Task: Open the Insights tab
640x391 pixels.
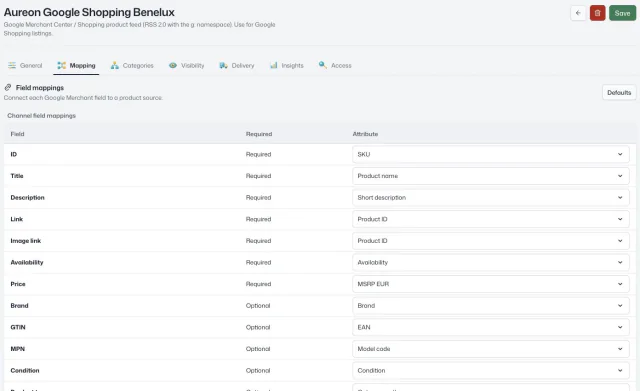Action: [x=287, y=65]
